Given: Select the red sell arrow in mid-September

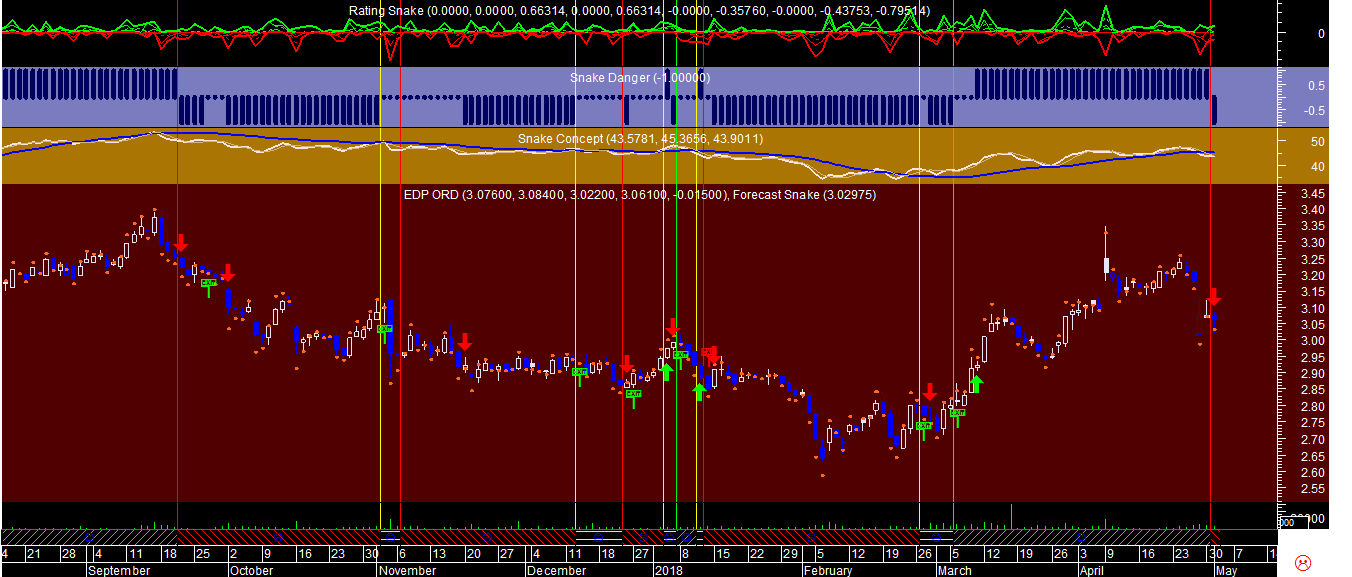Looking at the screenshot, I should (181, 242).
